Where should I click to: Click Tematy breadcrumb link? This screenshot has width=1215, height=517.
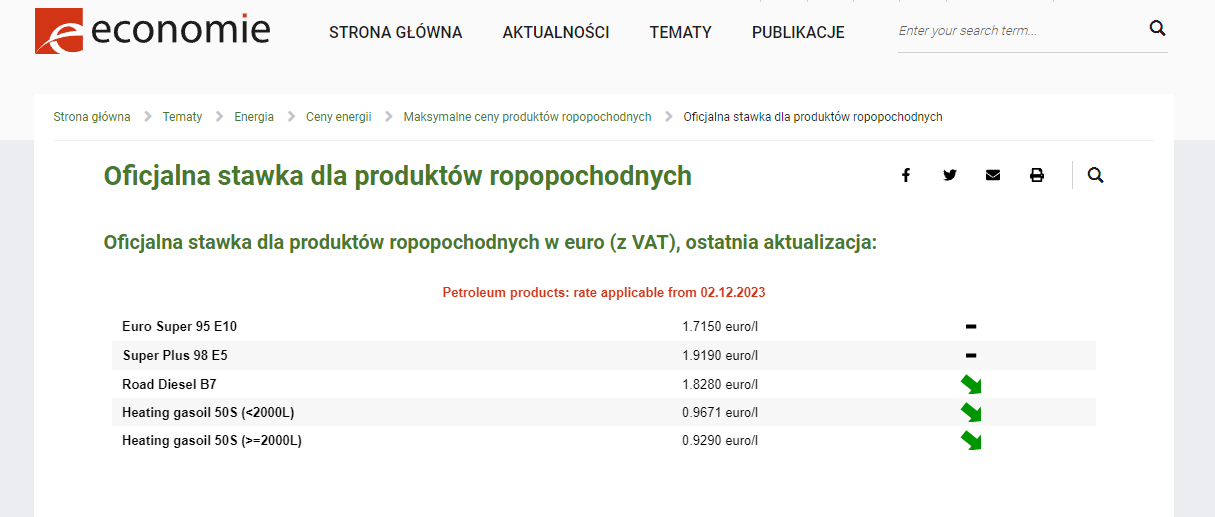pos(182,117)
